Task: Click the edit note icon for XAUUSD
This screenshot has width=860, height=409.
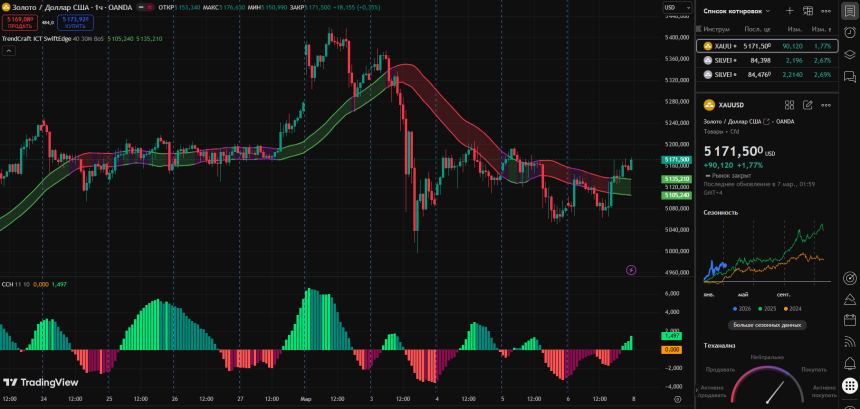Action: coord(807,104)
